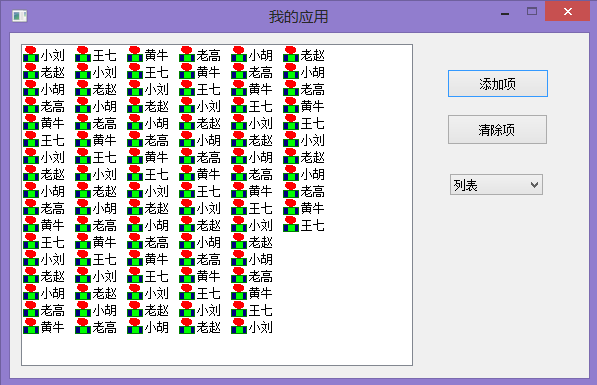Select the icon of the last 王七 in the sixth column

(x=291, y=224)
